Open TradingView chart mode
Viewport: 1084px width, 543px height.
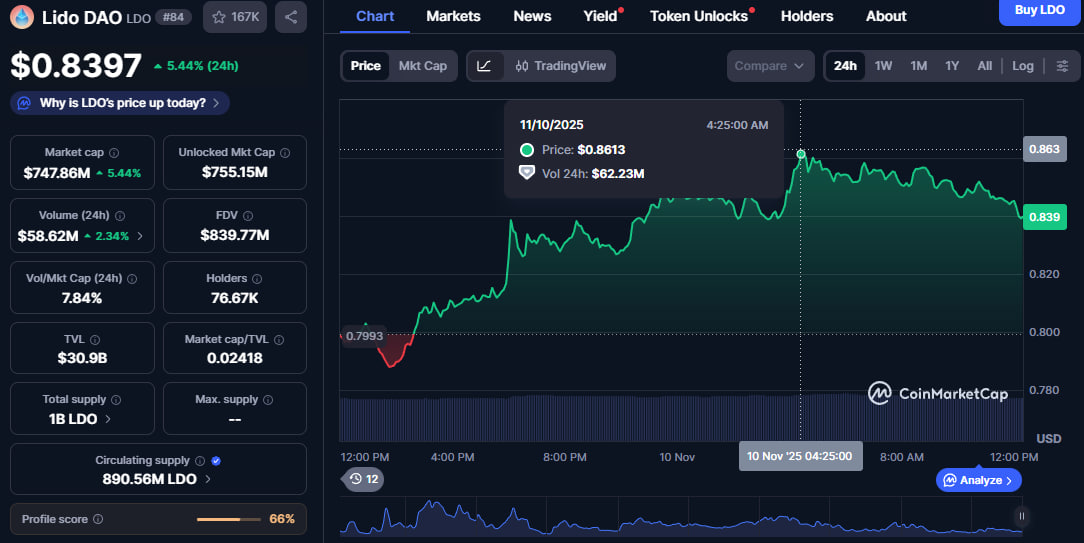(561, 66)
